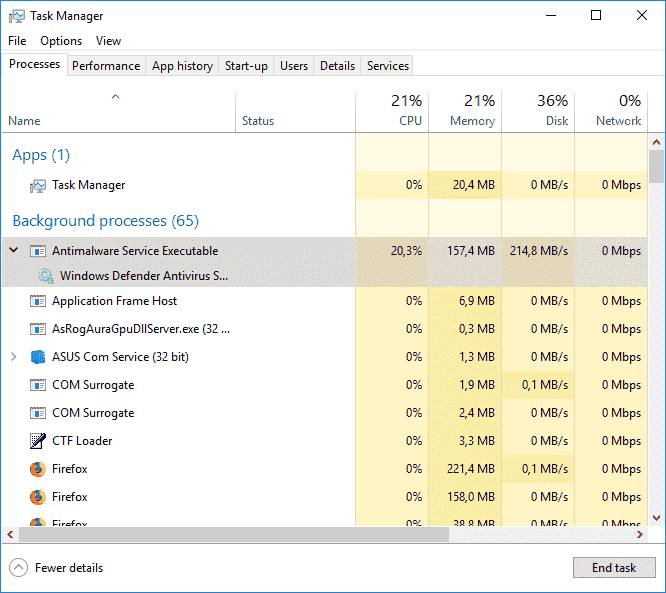Sort processes by Name column header
Screen dimensions: 666x593
119,112
